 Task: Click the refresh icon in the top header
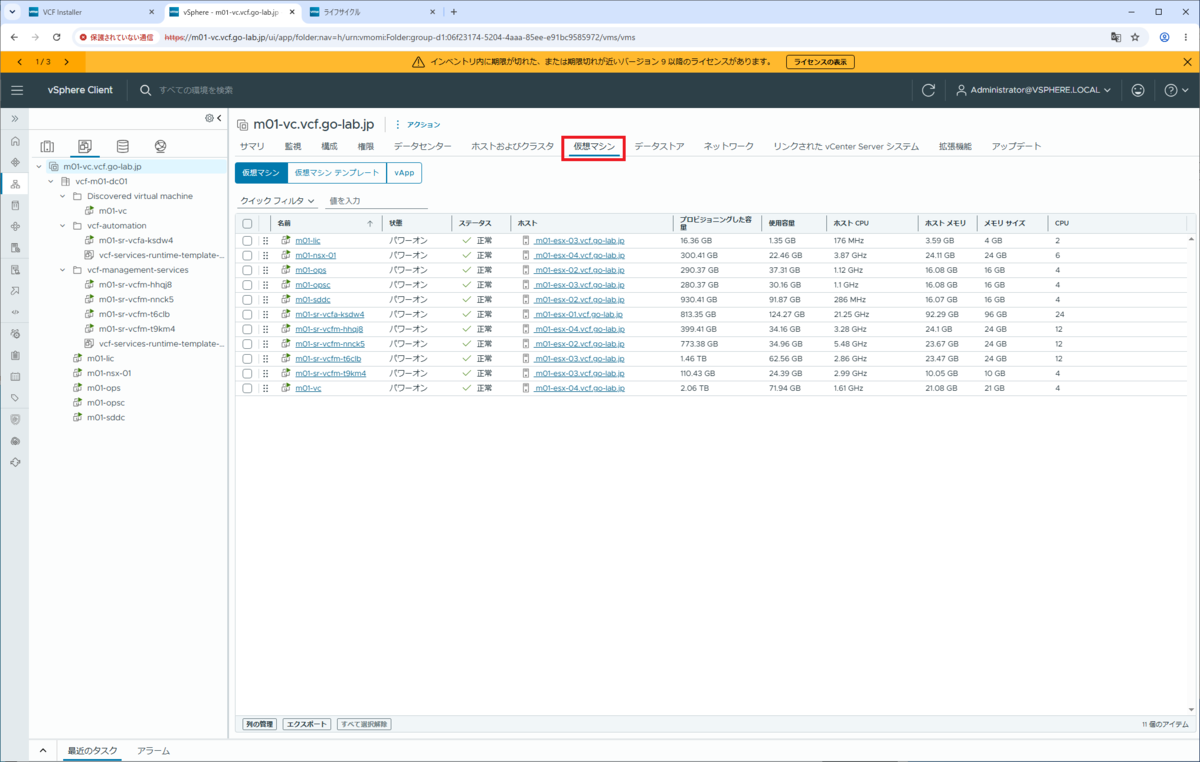(x=928, y=90)
